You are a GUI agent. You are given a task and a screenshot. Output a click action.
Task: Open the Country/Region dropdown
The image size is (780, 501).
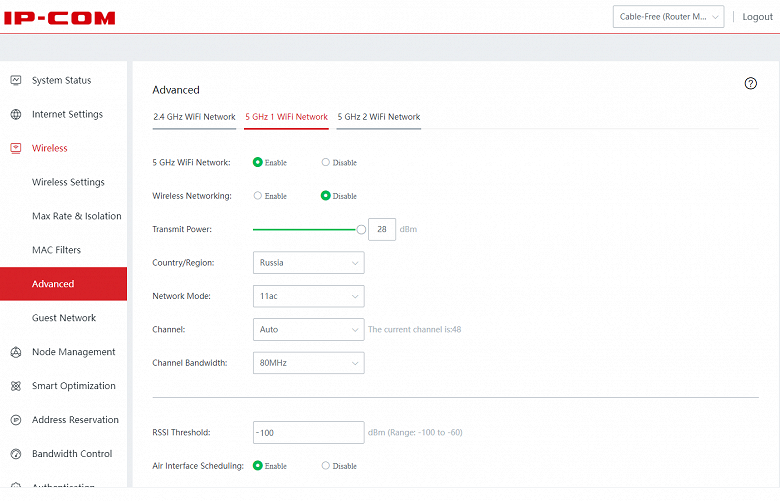[308, 263]
